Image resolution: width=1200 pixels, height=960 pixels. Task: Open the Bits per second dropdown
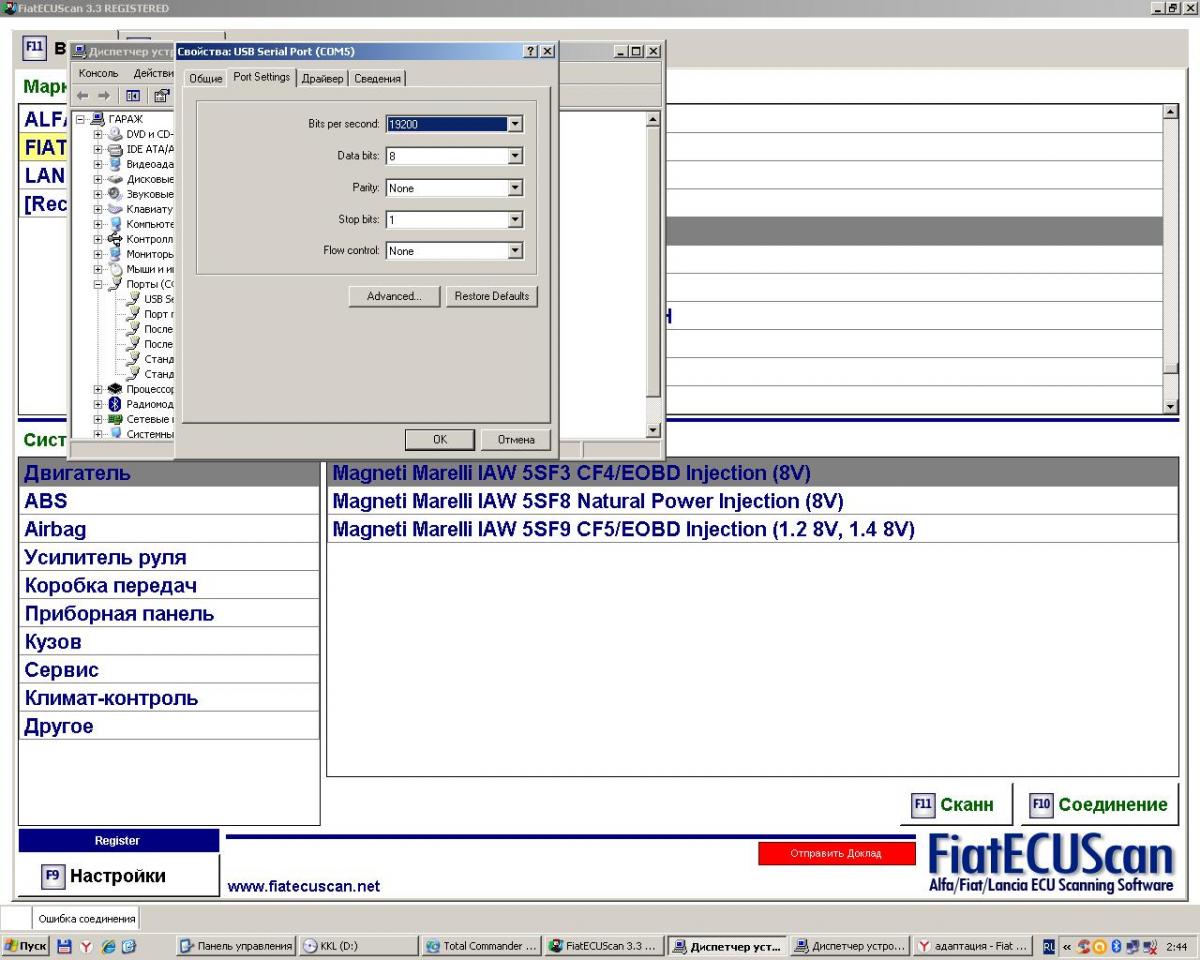click(x=515, y=124)
